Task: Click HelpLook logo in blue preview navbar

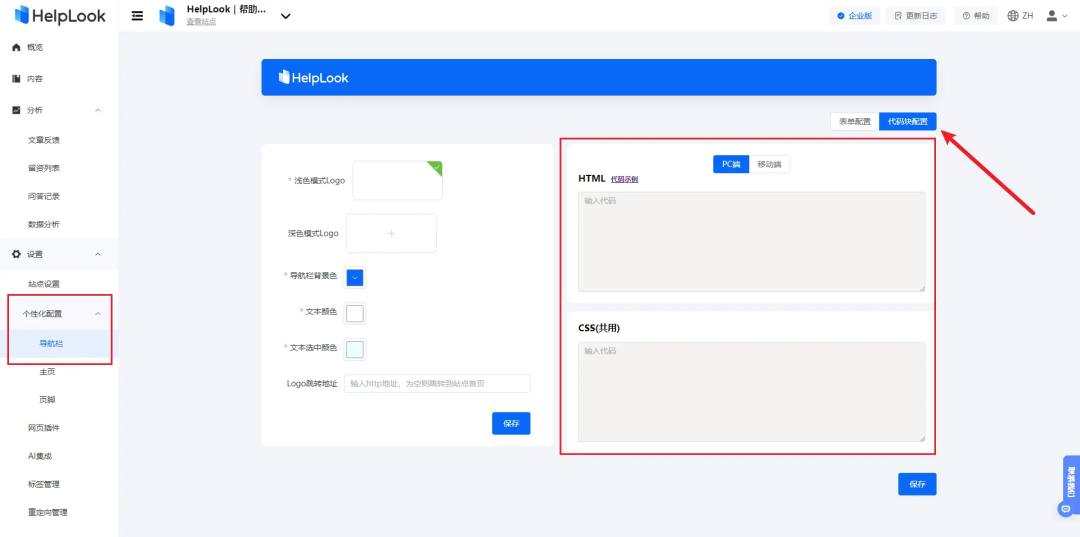Action: 313,78
